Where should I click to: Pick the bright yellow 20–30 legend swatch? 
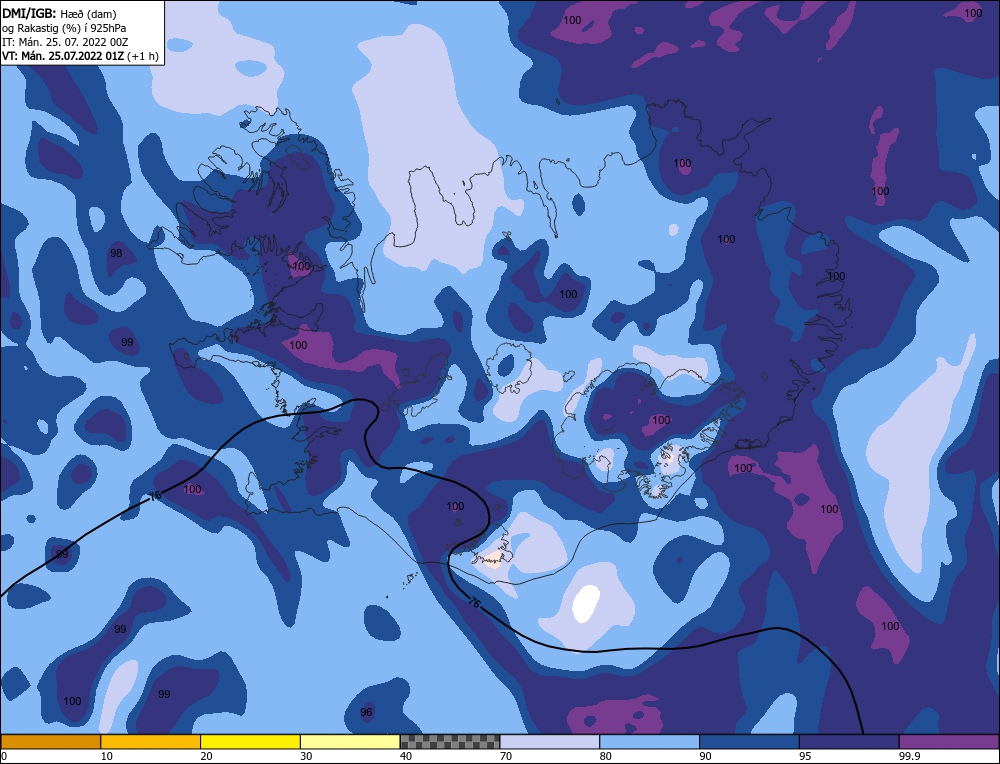coord(250,741)
